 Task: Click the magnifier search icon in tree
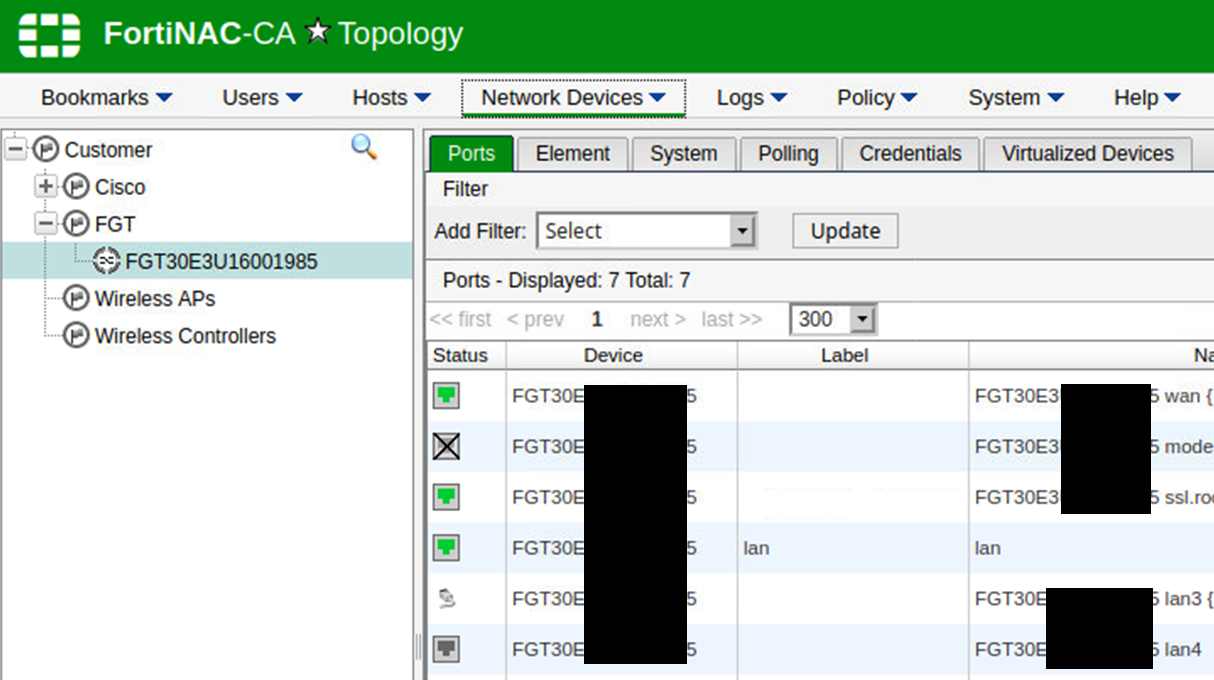364,148
